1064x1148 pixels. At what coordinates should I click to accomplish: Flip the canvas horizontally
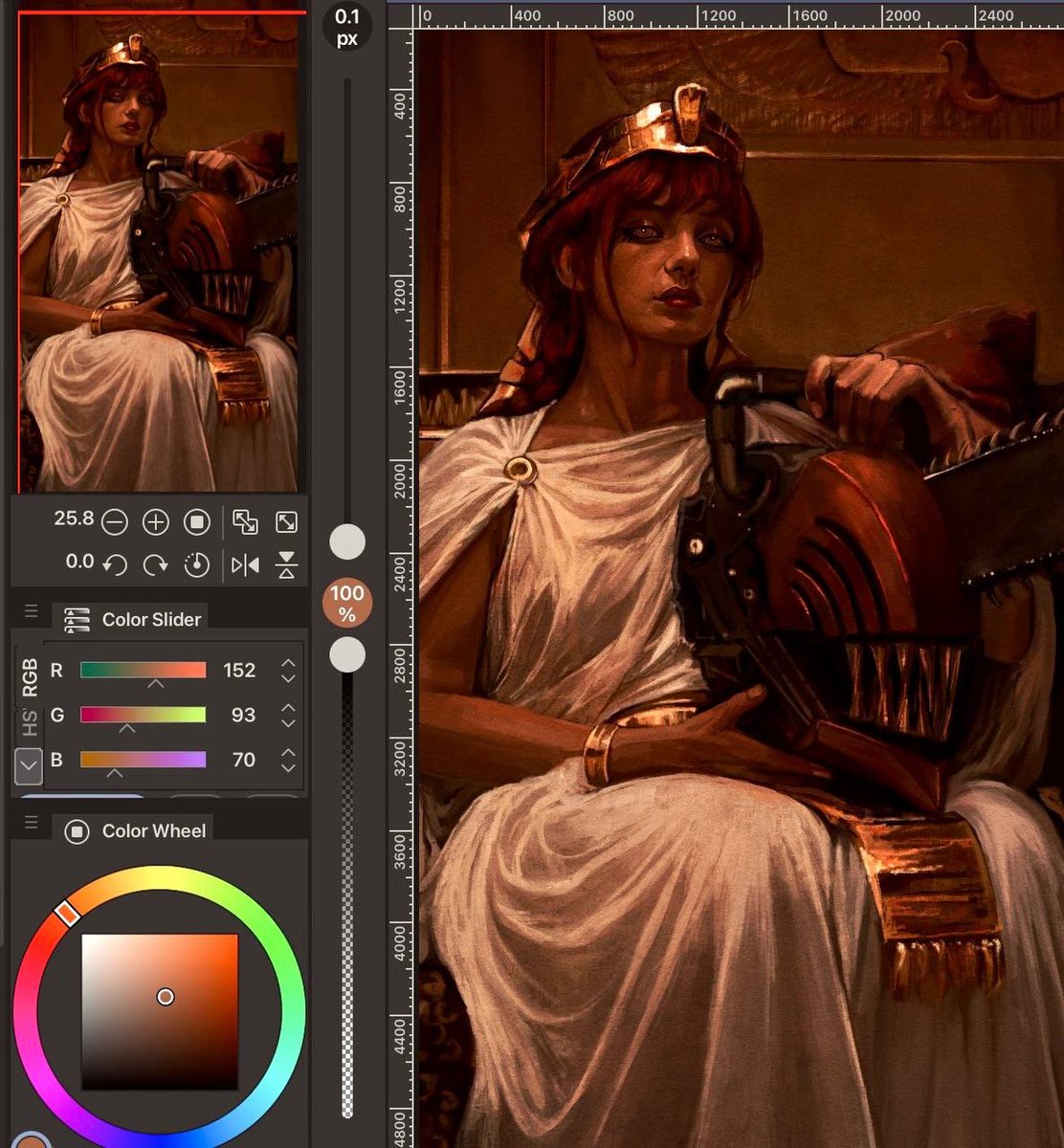pyautogui.click(x=245, y=564)
